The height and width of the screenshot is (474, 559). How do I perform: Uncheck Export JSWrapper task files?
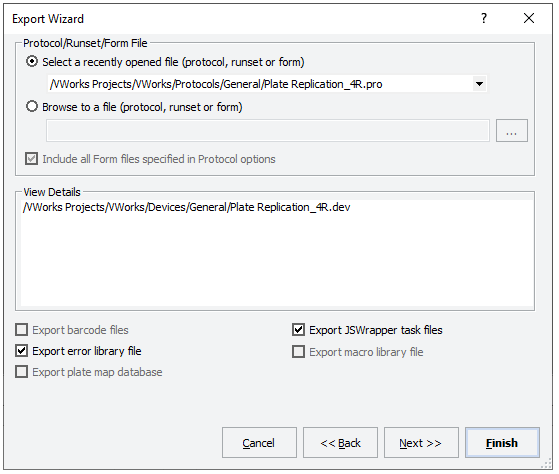(298, 330)
